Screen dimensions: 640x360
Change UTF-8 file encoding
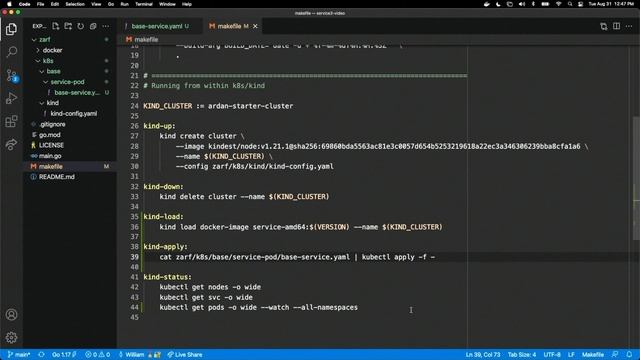point(552,355)
